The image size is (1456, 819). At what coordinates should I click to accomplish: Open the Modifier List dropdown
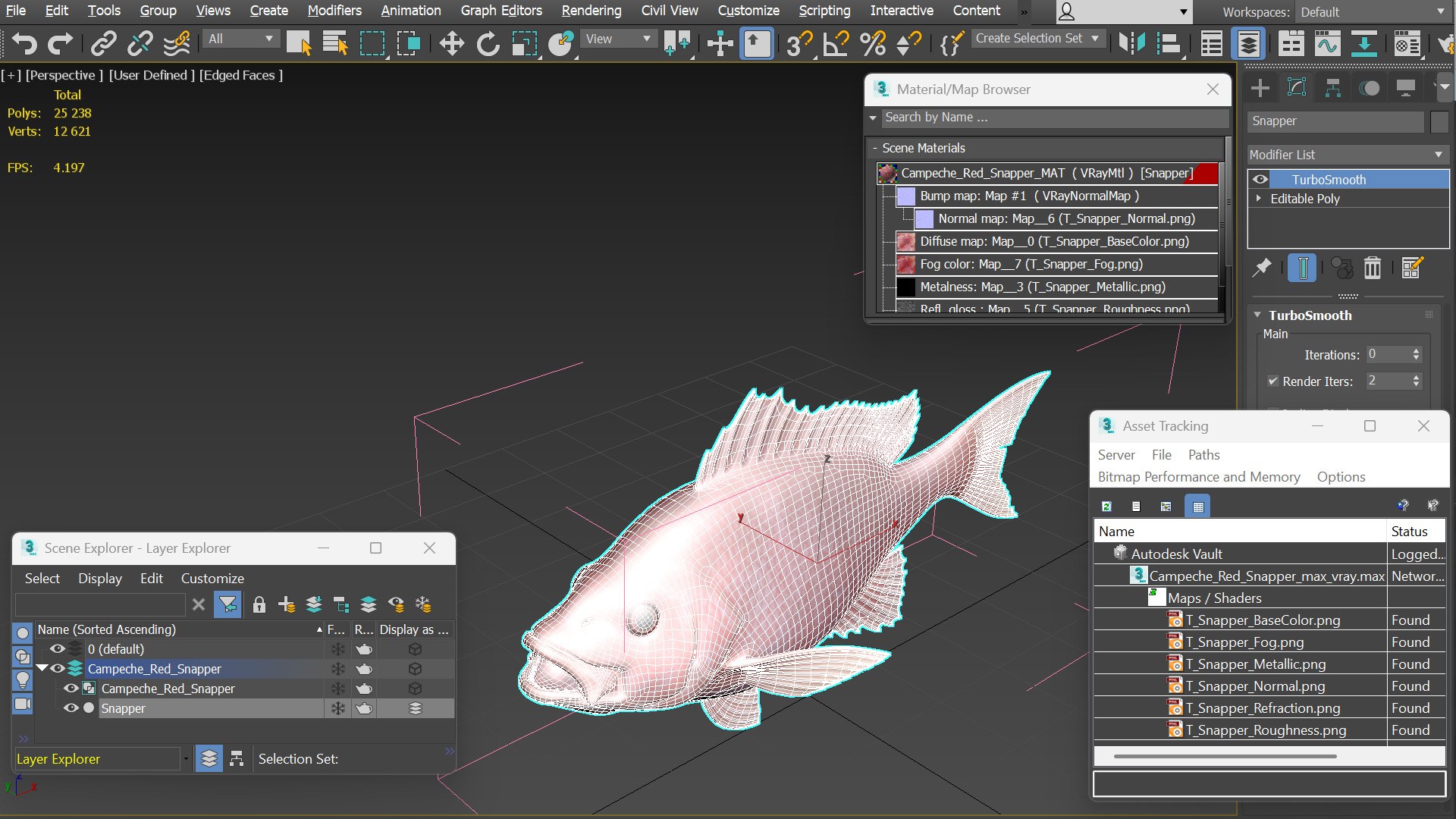[1348, 155]
